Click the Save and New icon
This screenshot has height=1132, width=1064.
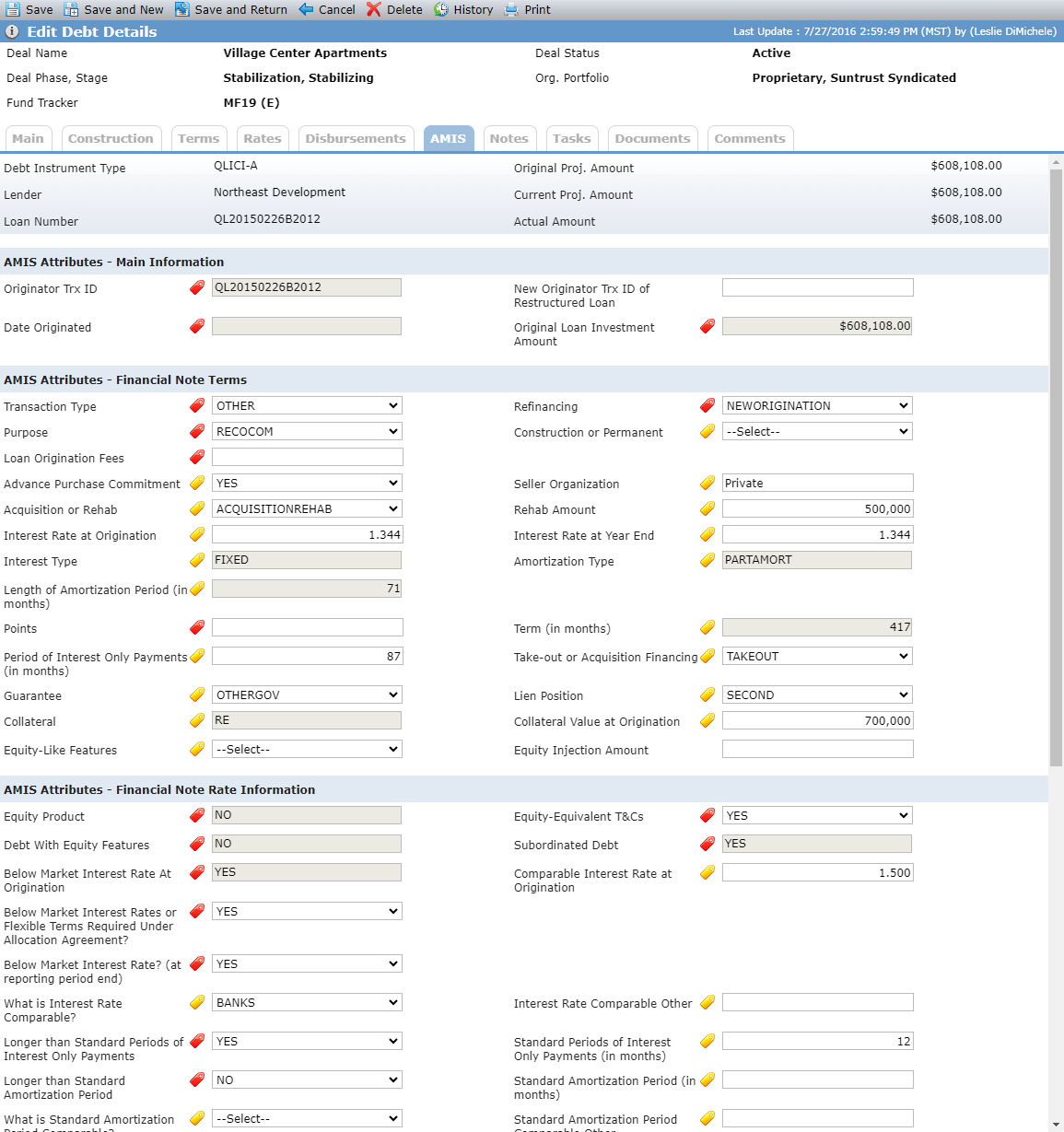coord(71,9)
